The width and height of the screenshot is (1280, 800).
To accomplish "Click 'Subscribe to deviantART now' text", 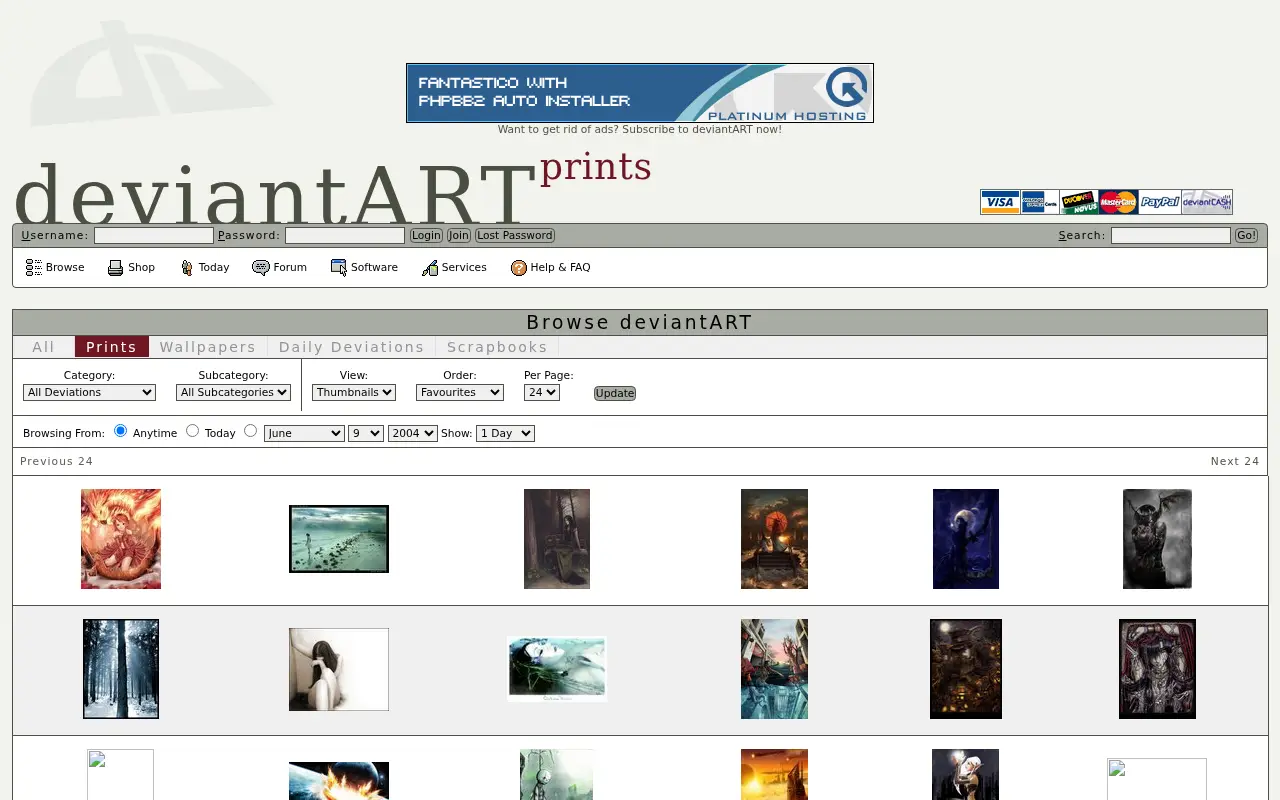I will point(701,129).
